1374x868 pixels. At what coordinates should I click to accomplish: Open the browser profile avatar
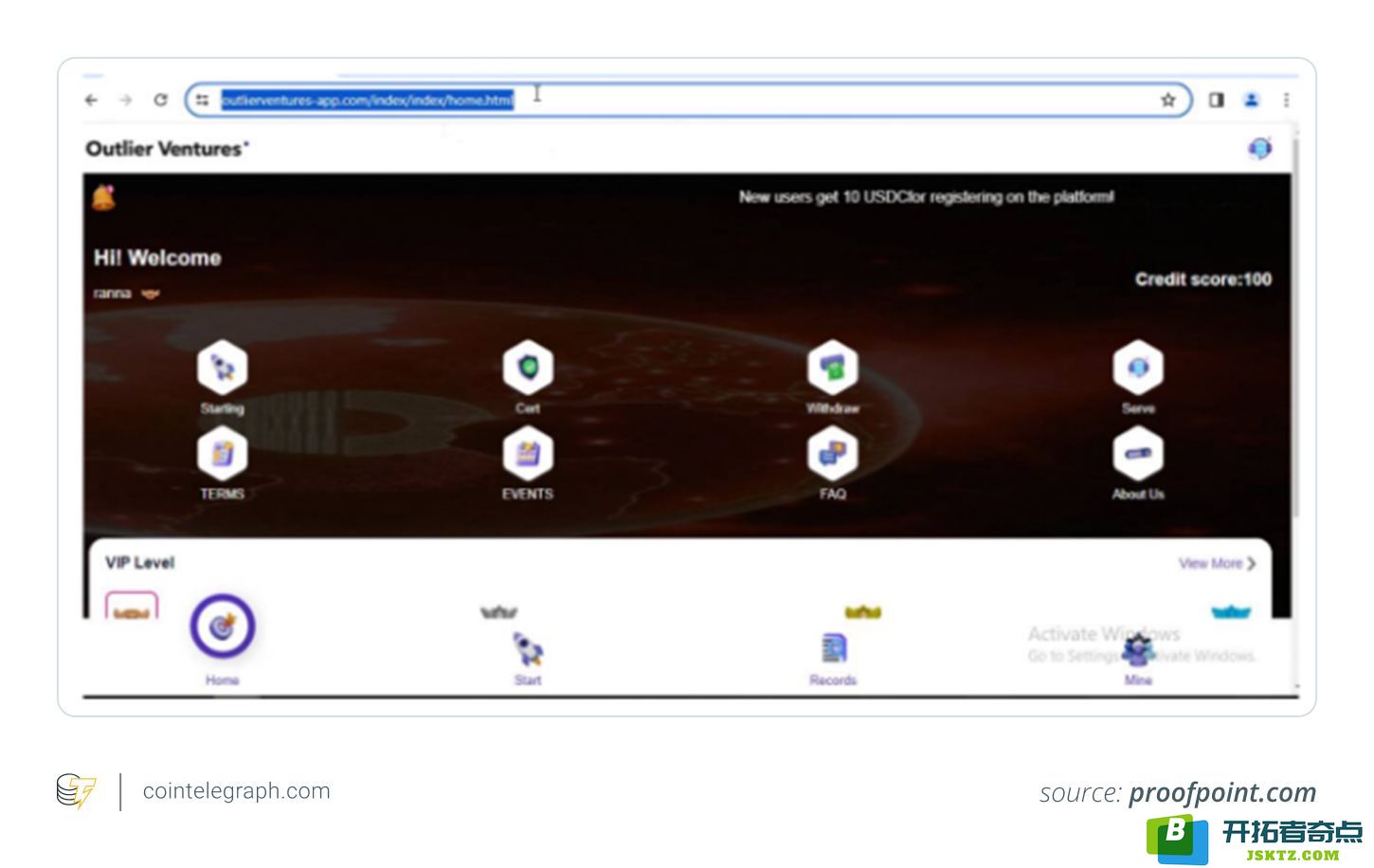tap(1252, 99)
